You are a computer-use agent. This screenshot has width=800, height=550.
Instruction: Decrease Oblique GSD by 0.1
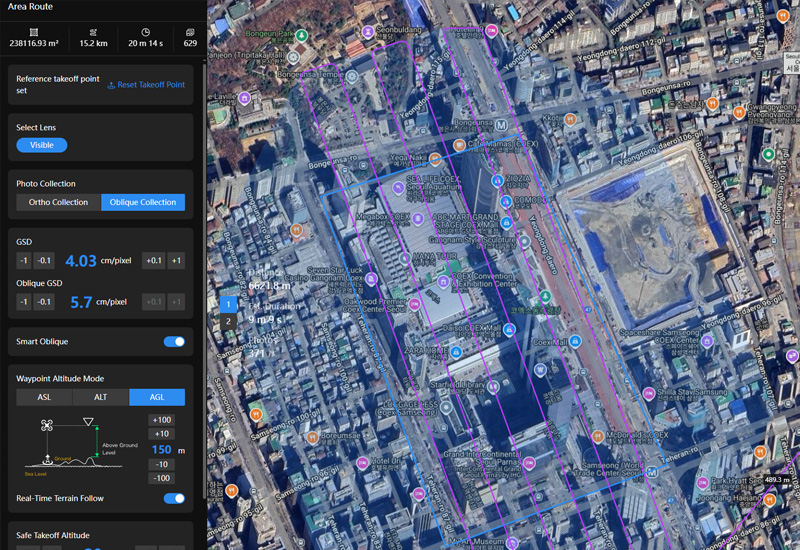[44, 302]
